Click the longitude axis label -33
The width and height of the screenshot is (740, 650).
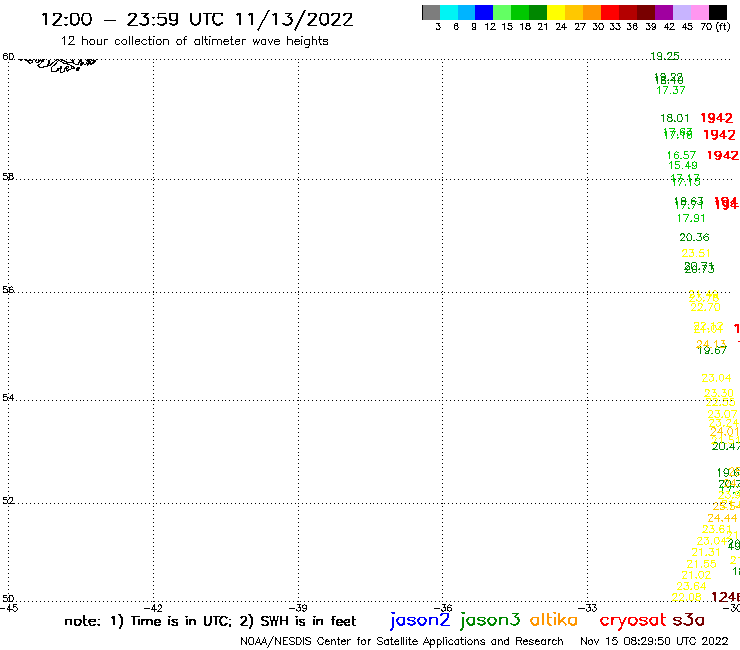pyautogui.click(x=588, y=608)
